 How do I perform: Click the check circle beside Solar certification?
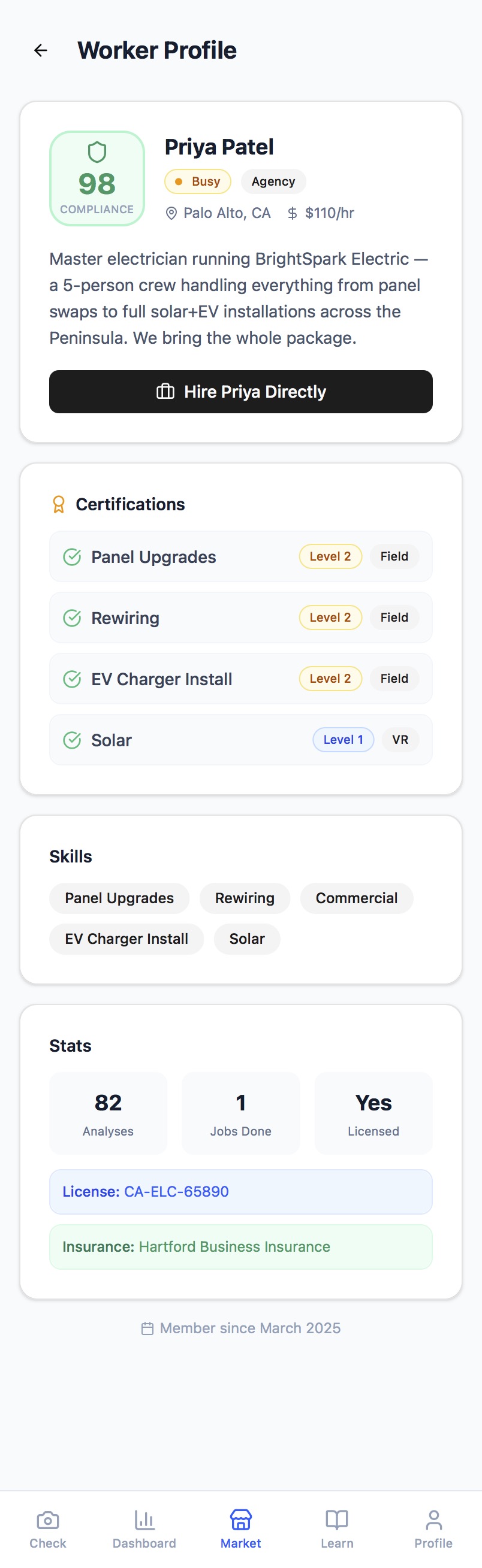[72, 740]
